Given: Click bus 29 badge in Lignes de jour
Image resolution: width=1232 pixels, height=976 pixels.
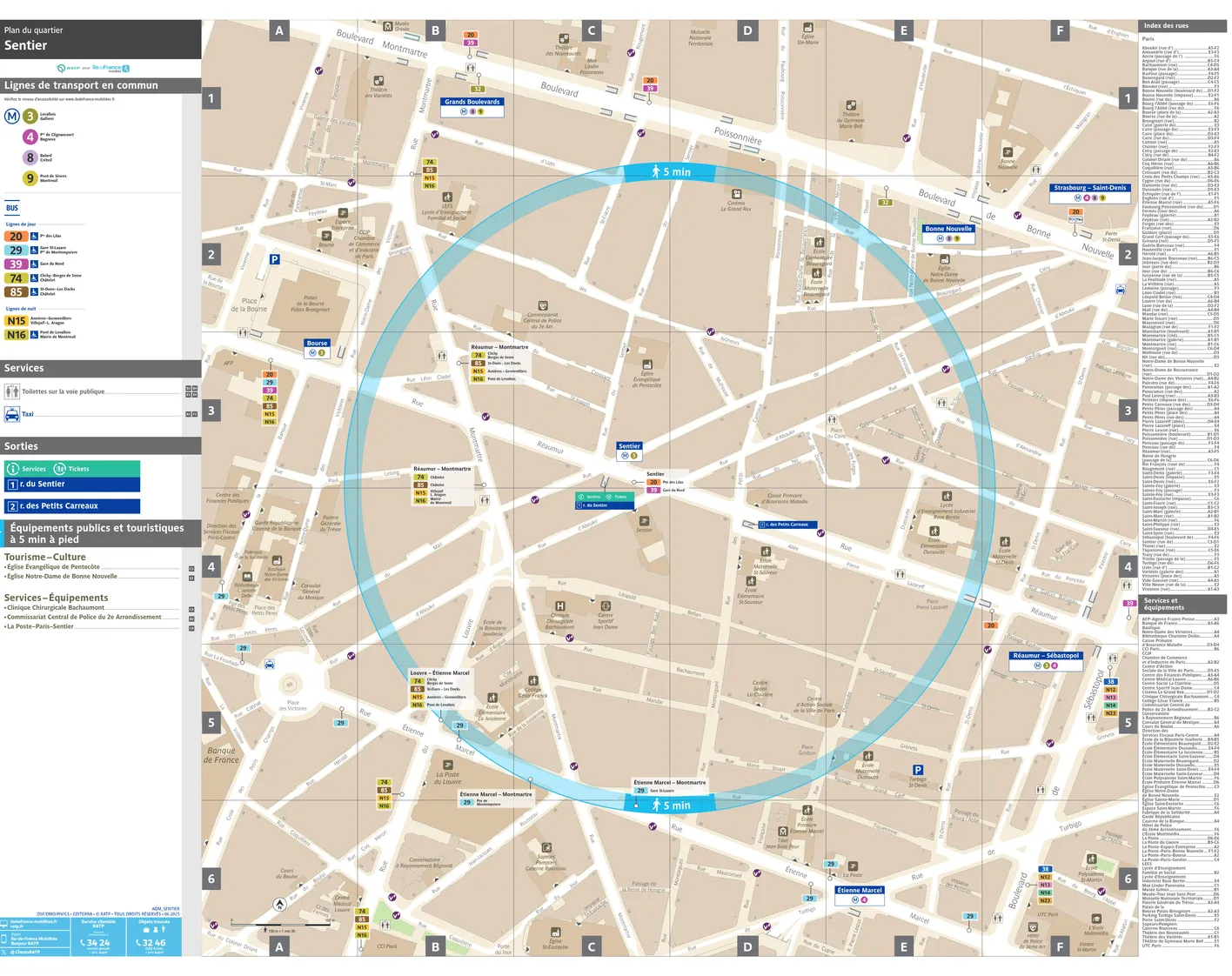Looking at the screenshot, I should 17,250.
